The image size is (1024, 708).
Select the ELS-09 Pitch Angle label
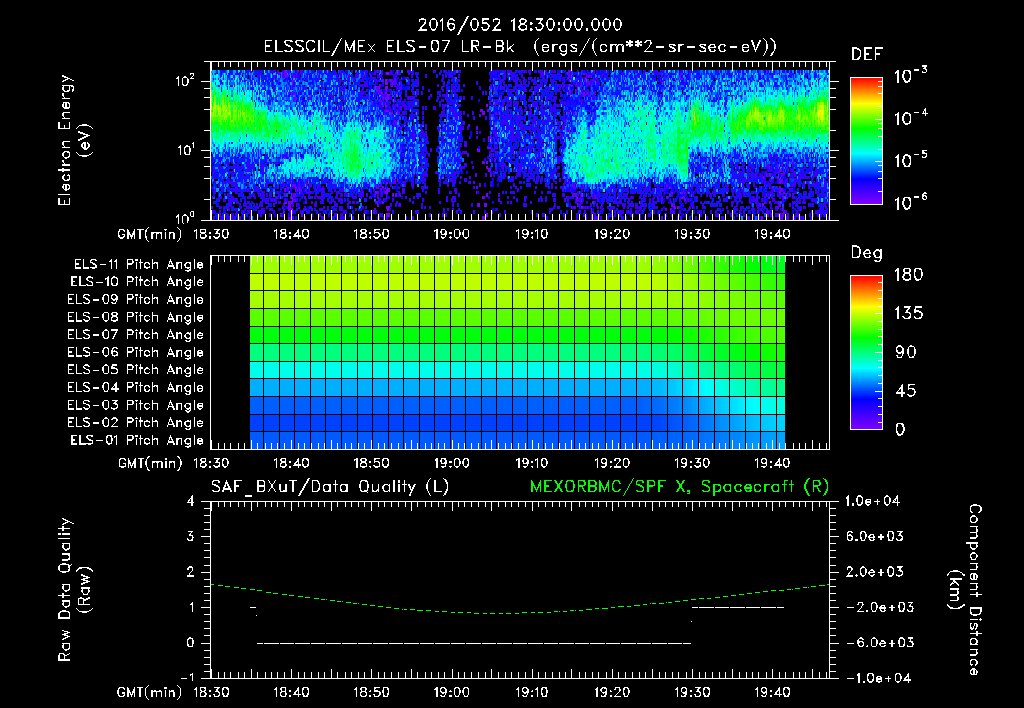(136, 300)
